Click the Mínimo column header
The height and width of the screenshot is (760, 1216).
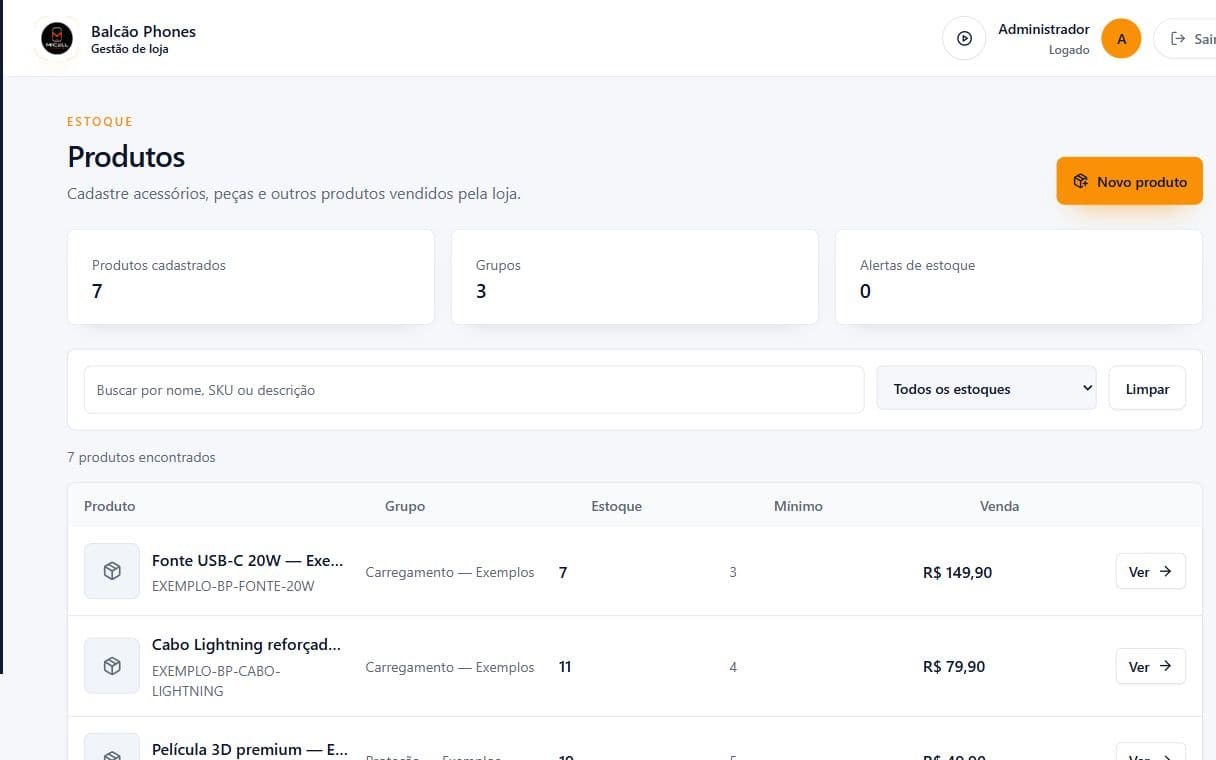click(798, 506)
